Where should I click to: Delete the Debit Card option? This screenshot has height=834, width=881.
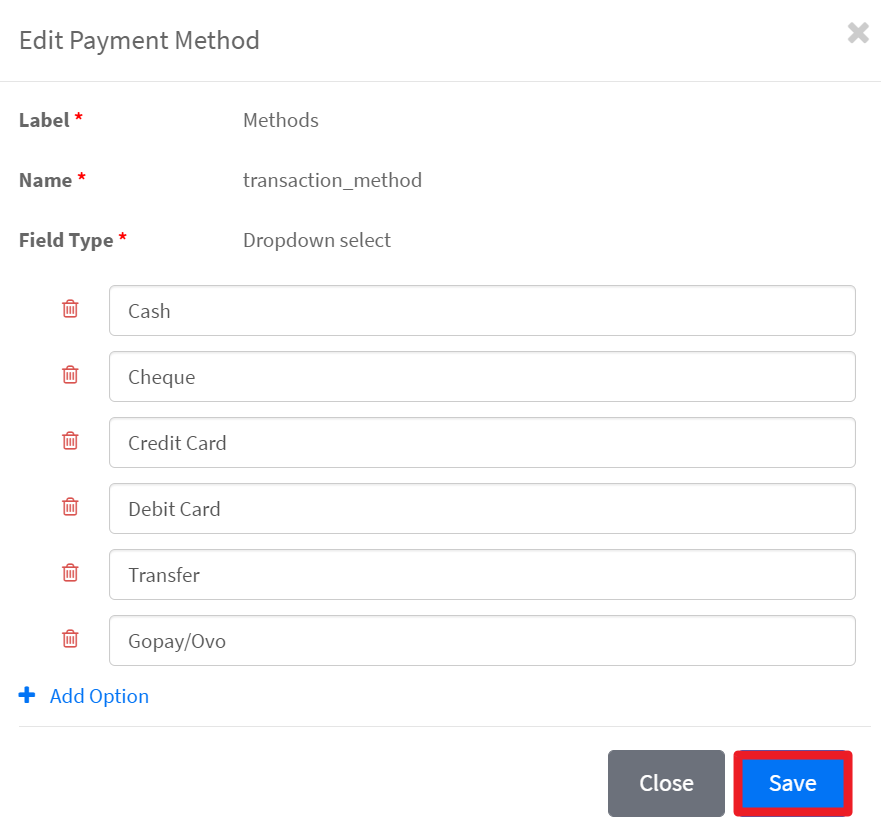pos(70,507)
